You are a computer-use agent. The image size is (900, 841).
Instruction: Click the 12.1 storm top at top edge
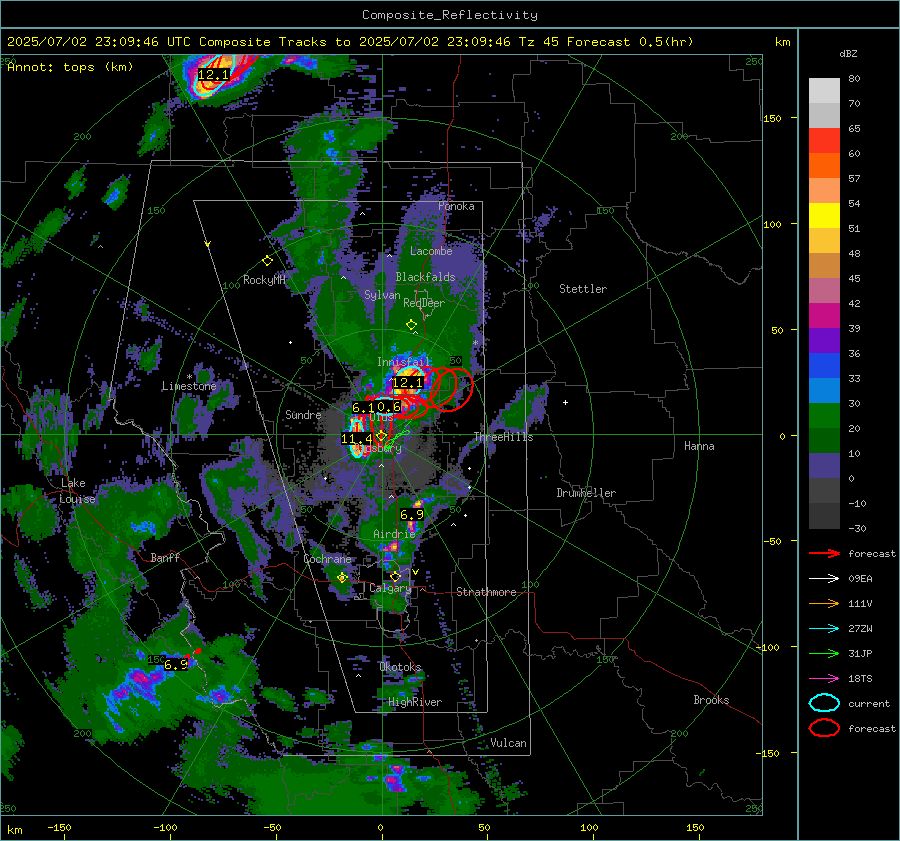(214, 75)
